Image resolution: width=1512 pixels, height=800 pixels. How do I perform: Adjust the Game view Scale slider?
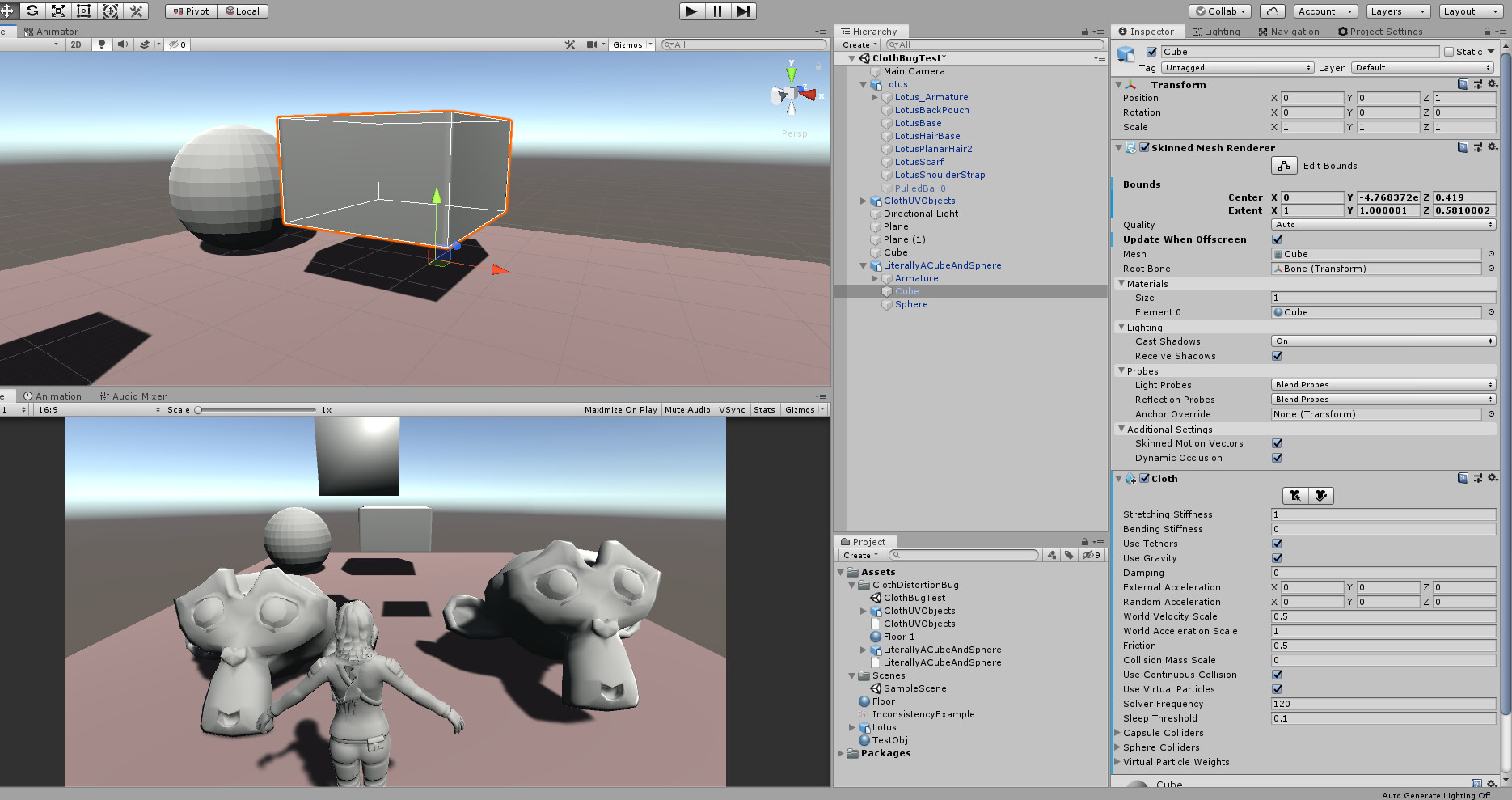point(256,410)
